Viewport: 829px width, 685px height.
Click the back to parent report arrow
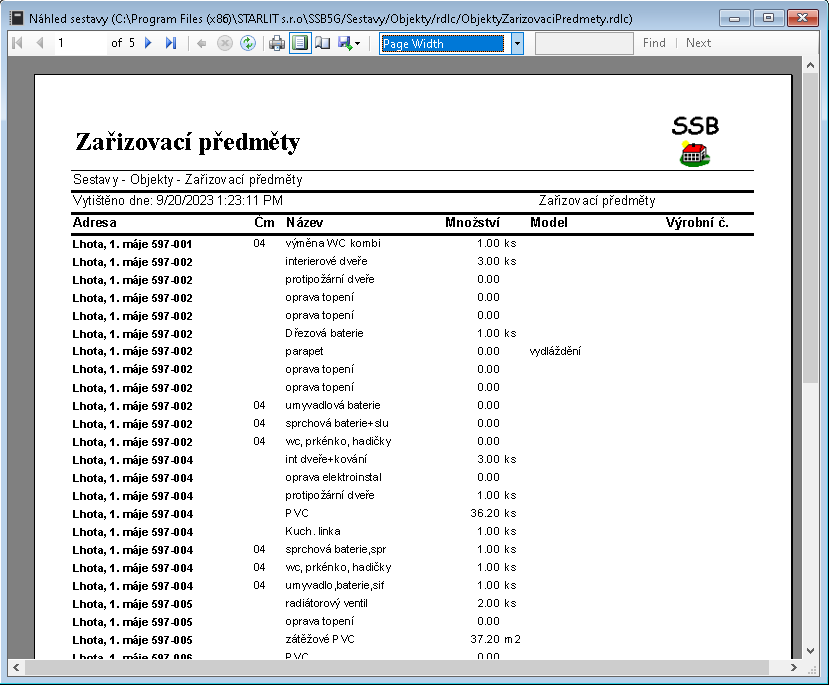(x=202, y=43)
